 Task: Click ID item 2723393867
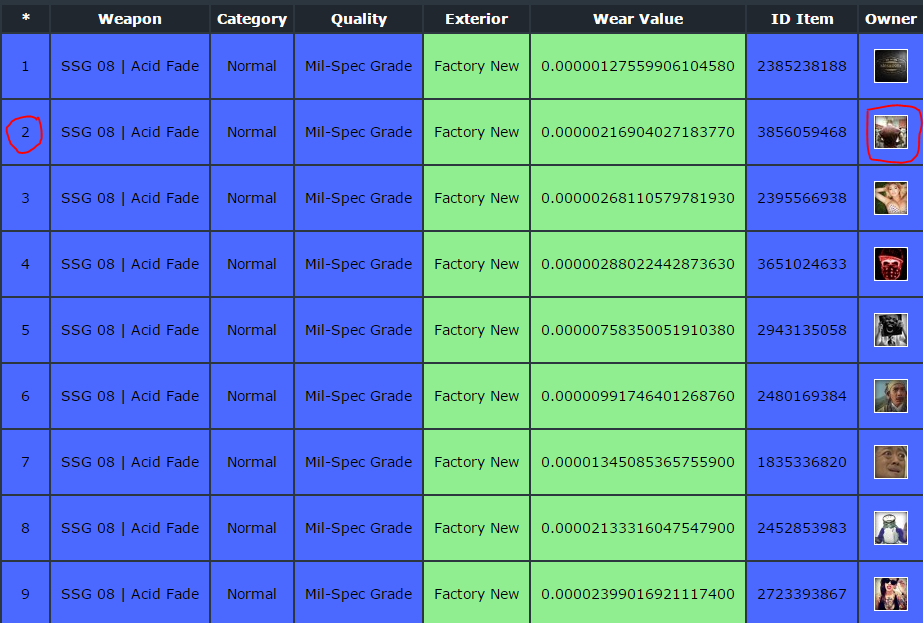802,594
